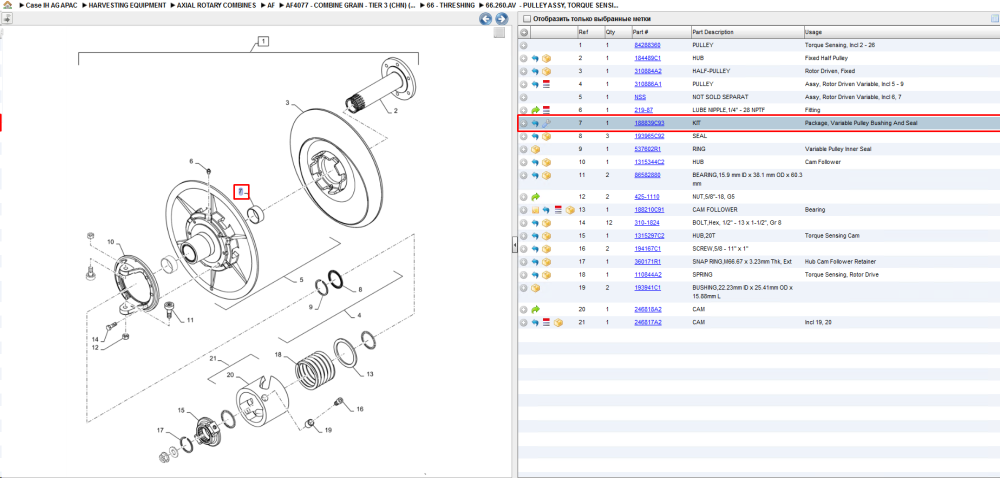Open part number 360171R1 link
The height and width of the screenshot is (478, 1000).
[x=647, y=262]
